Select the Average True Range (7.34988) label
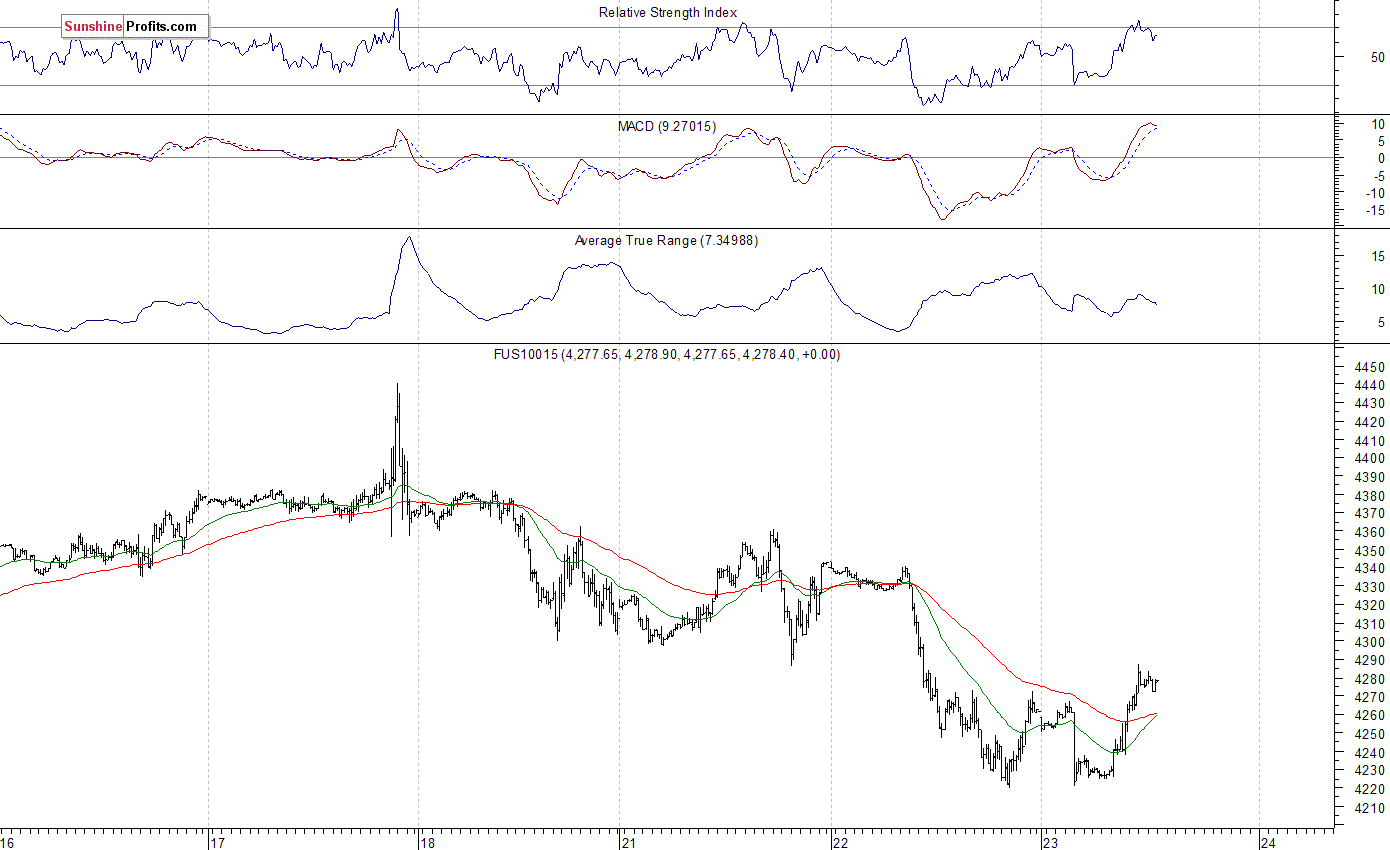1390x850 pixels. (x=666, y=240)
